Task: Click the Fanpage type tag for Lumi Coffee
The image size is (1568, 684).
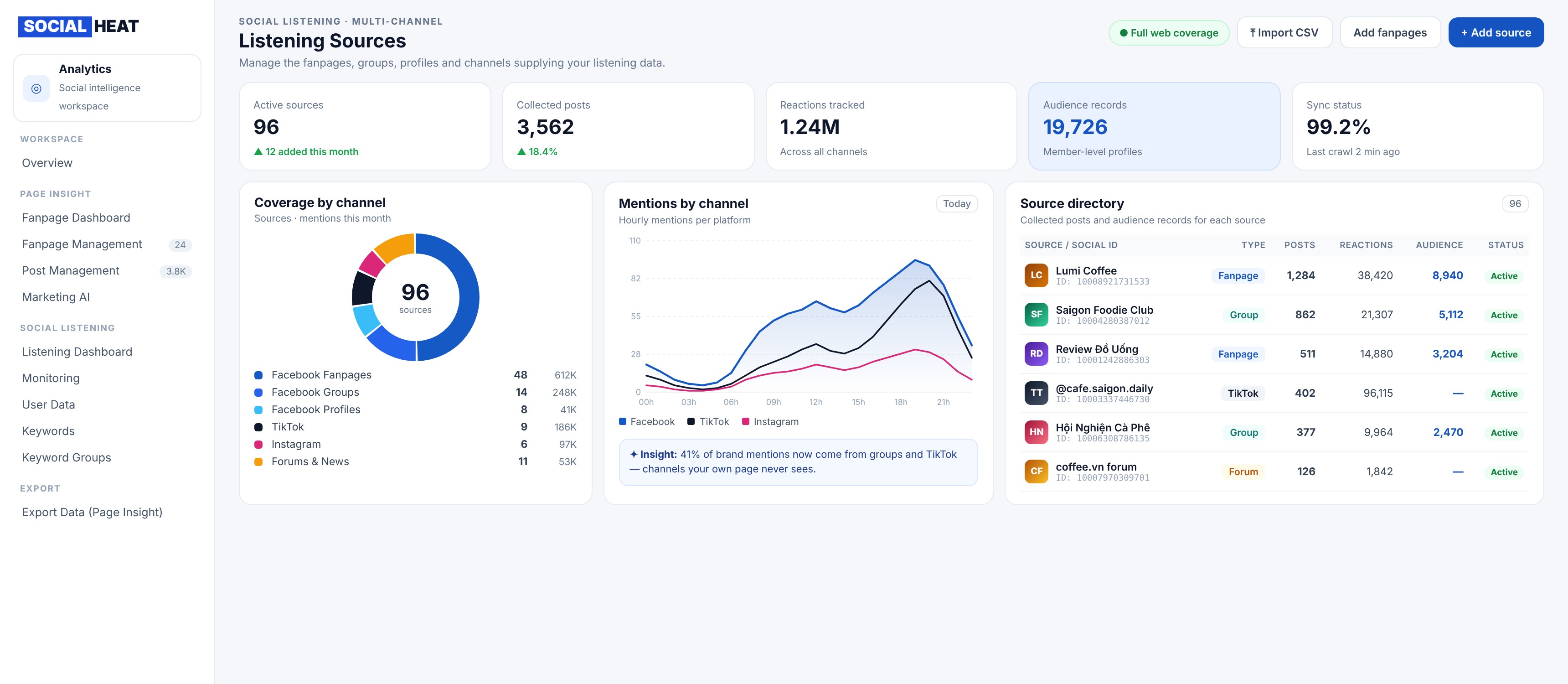Action: coord(1238,276)
